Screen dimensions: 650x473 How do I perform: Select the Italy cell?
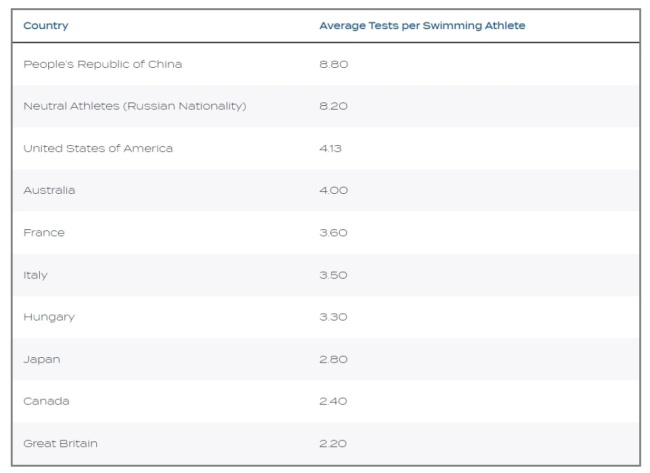[35, 275]
